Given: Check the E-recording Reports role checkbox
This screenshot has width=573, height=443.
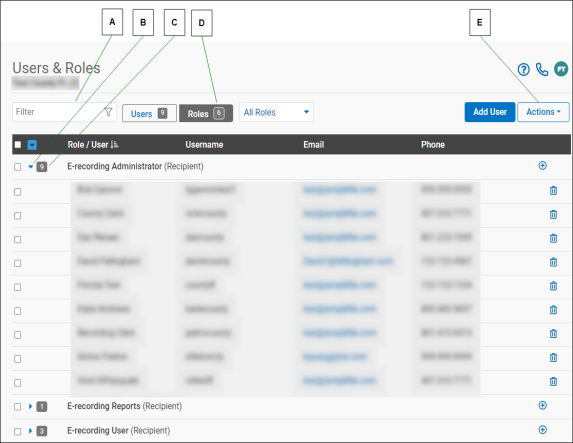Looking at the screenshot, I should click(x=18, y=407).
